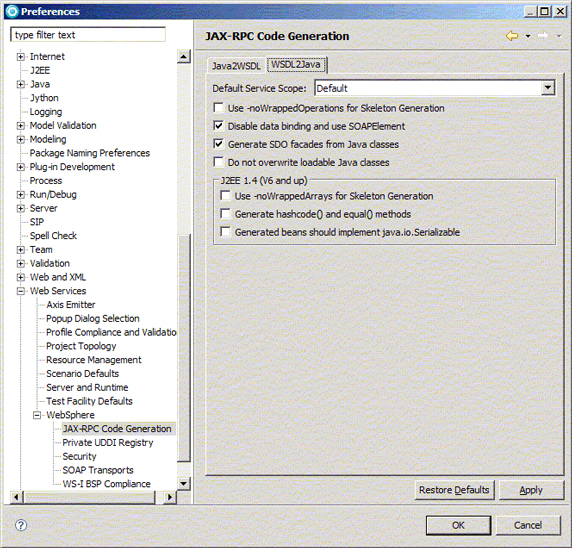Click the back navigation arrow icon
This screenshot has width=572, height=548.
coord(512,36)
